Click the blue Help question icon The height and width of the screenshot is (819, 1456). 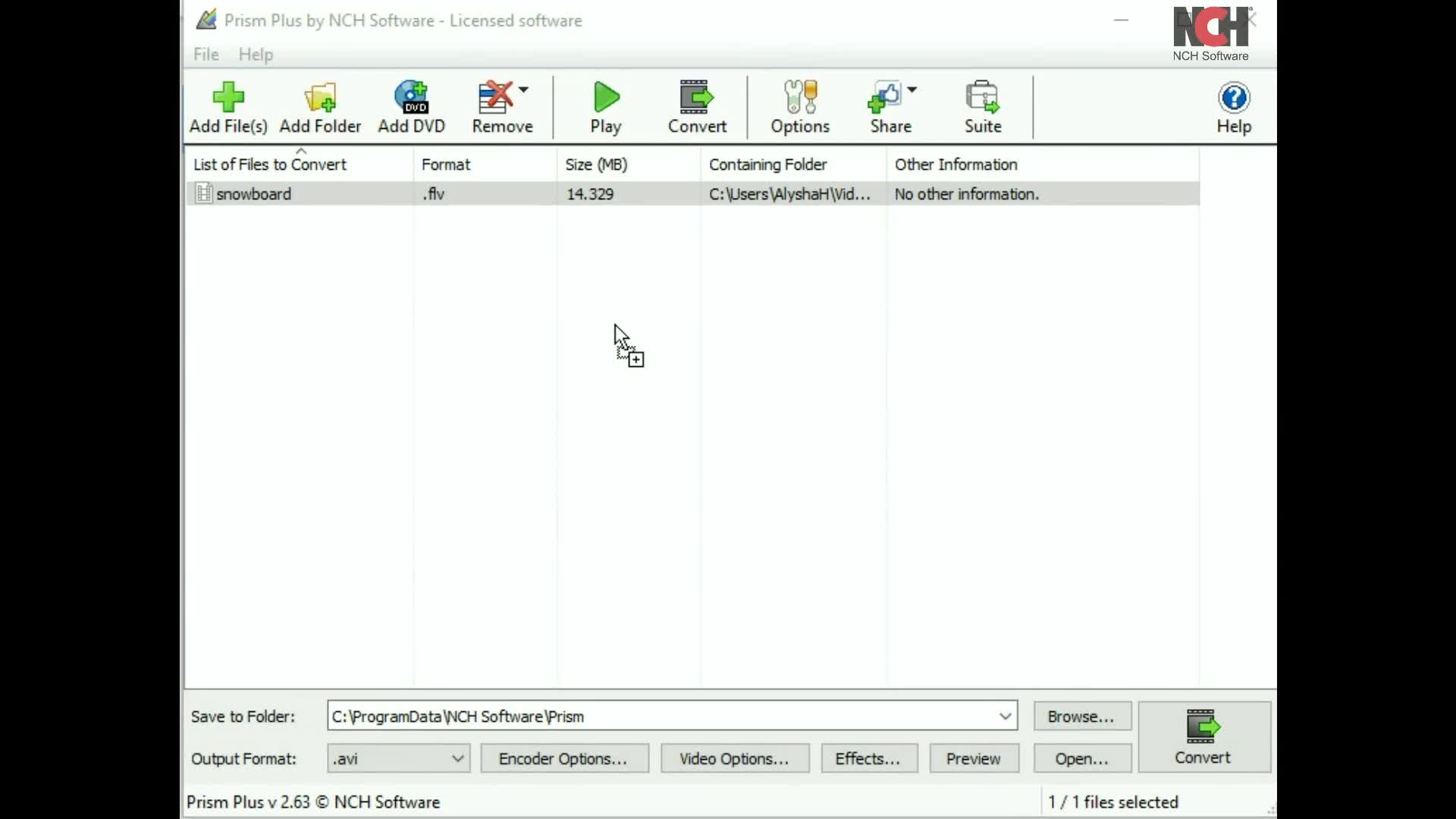pos(1234,98)
